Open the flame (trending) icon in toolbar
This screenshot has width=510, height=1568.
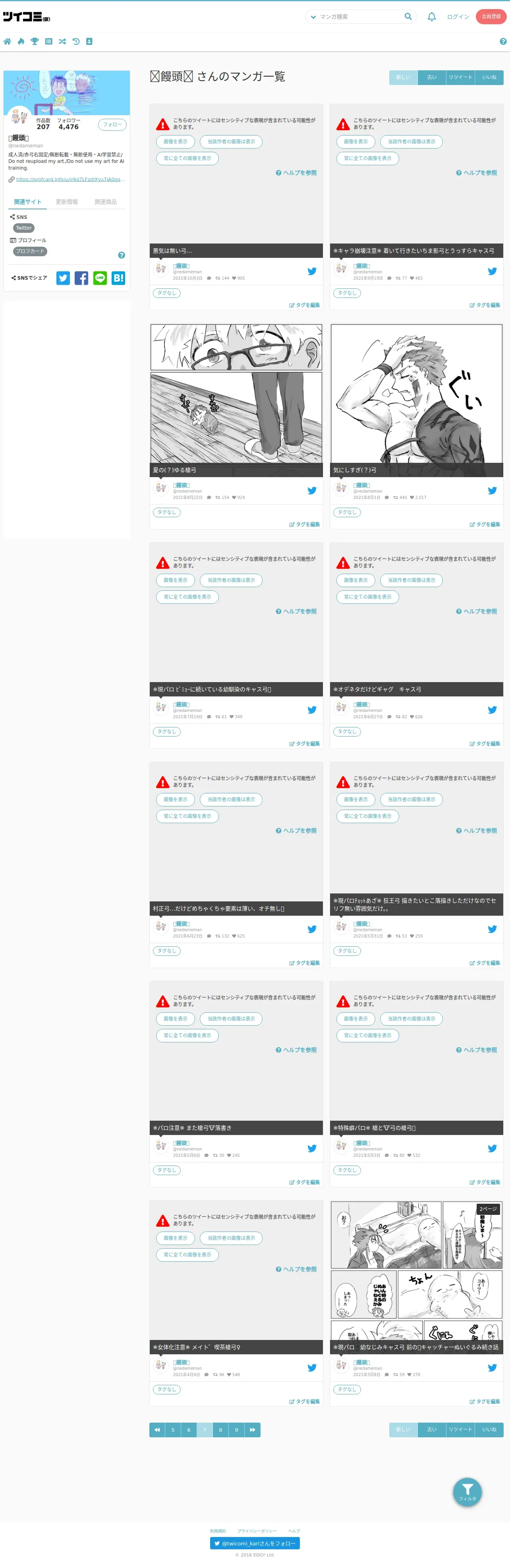click(21, 41)
